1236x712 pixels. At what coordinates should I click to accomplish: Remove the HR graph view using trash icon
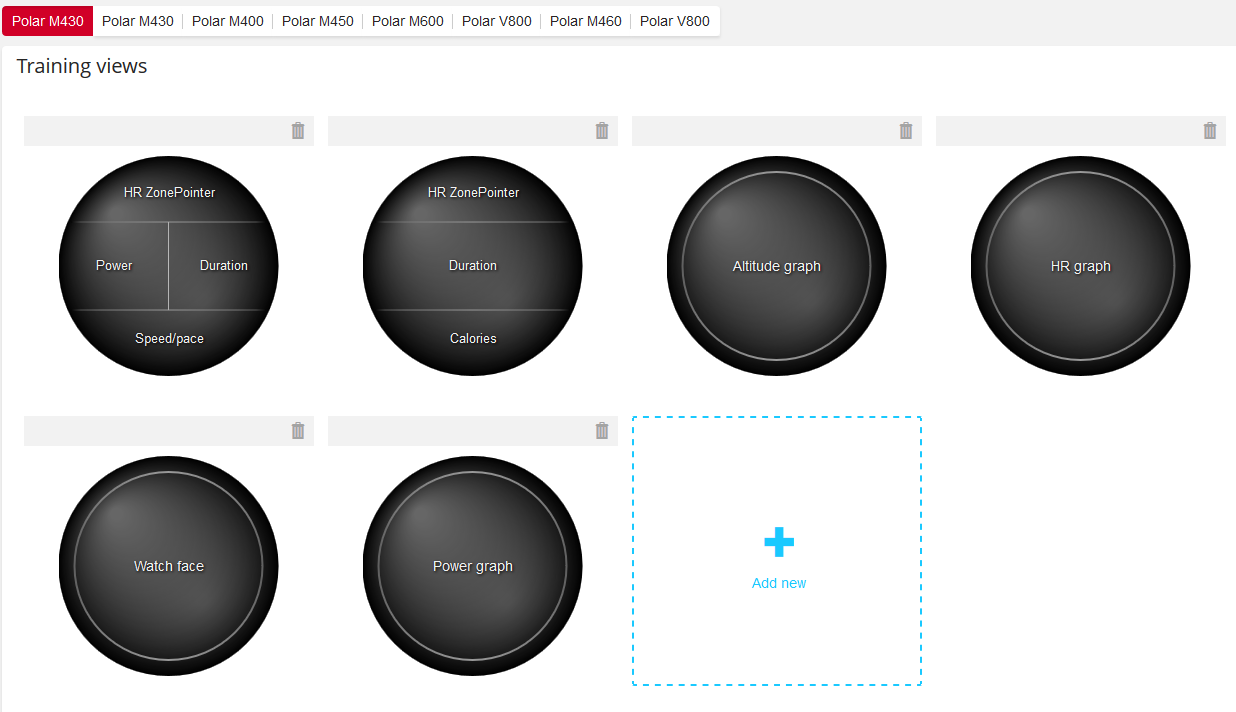tap(1210, 131)
